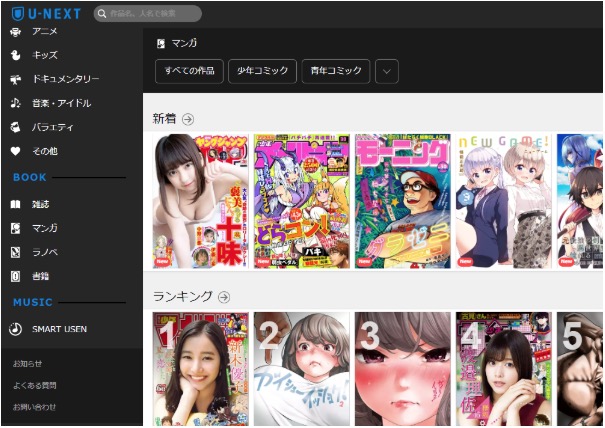Screen dimensions: 605x428
Task: Select 書籍 in the sidebar
Action: click(40, 276)
